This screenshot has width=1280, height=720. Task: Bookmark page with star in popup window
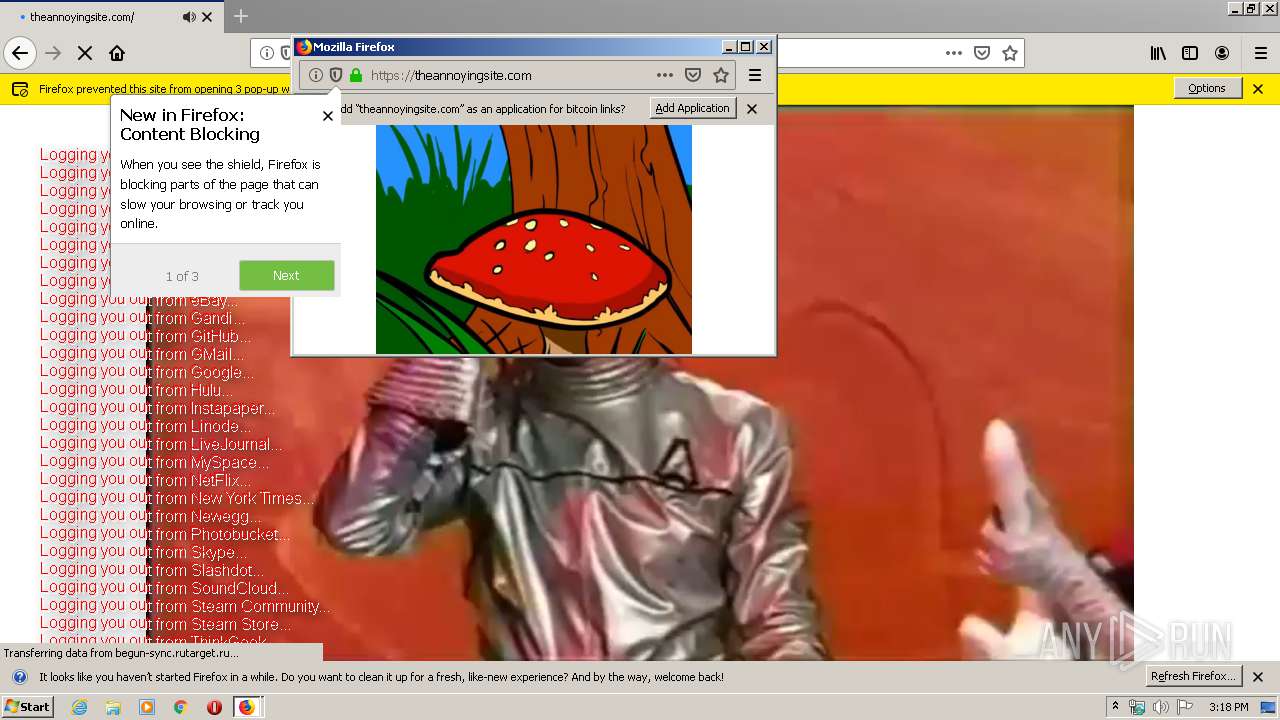721,75
